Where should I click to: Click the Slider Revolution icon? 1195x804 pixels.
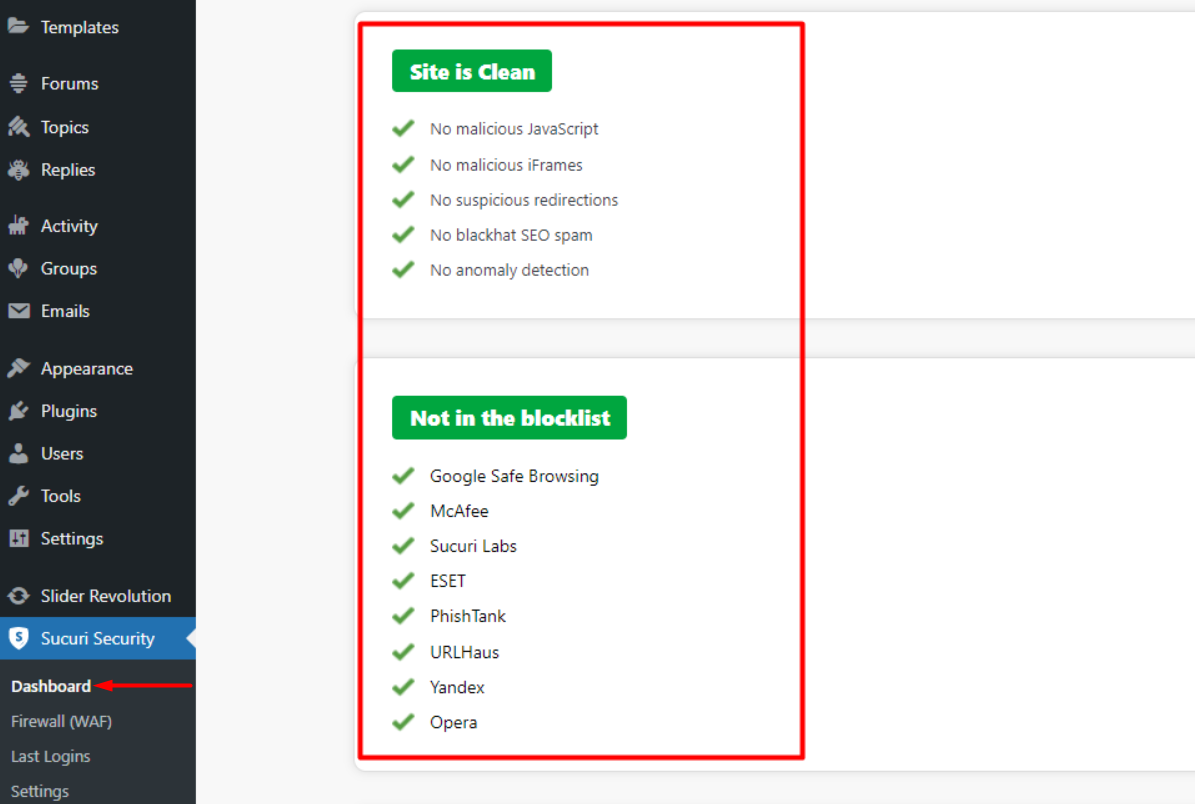[18, 595]
